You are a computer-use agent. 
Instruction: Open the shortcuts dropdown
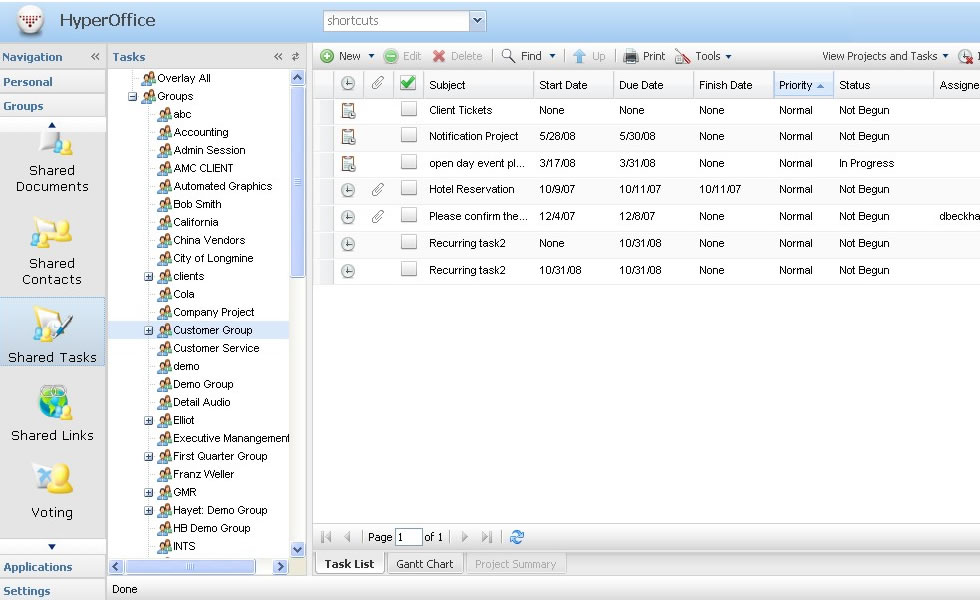click(x=478, y=21)
